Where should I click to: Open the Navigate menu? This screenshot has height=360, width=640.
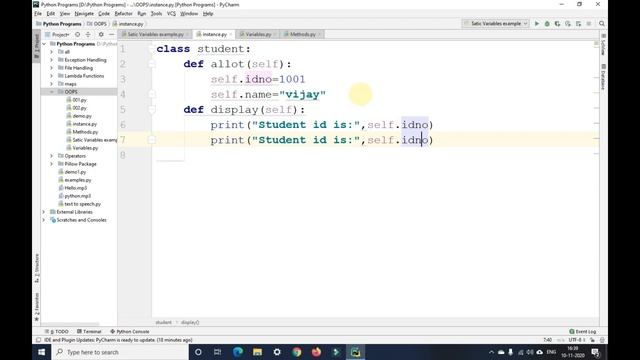click(x=84, y=13)
